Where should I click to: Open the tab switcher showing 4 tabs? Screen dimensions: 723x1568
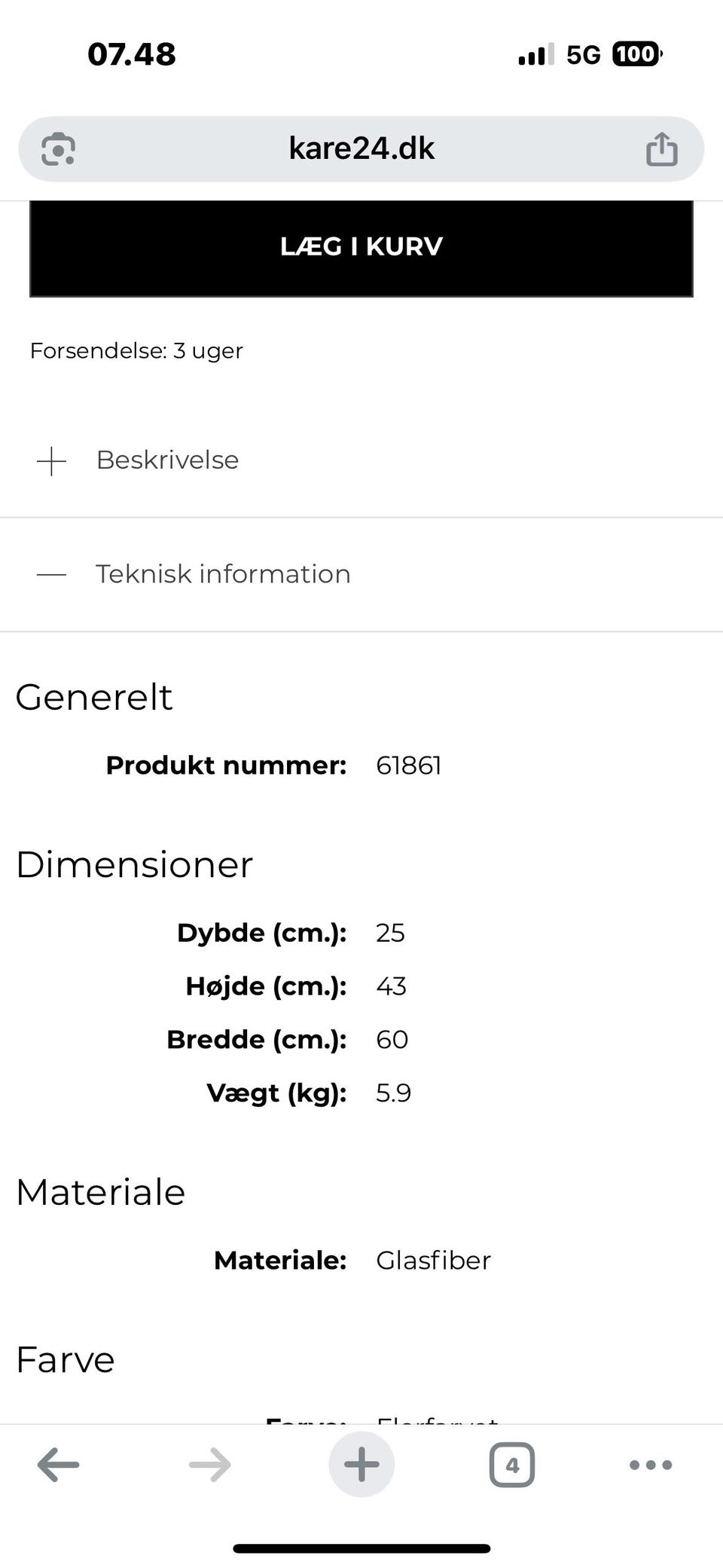(x=512, y=1464)
